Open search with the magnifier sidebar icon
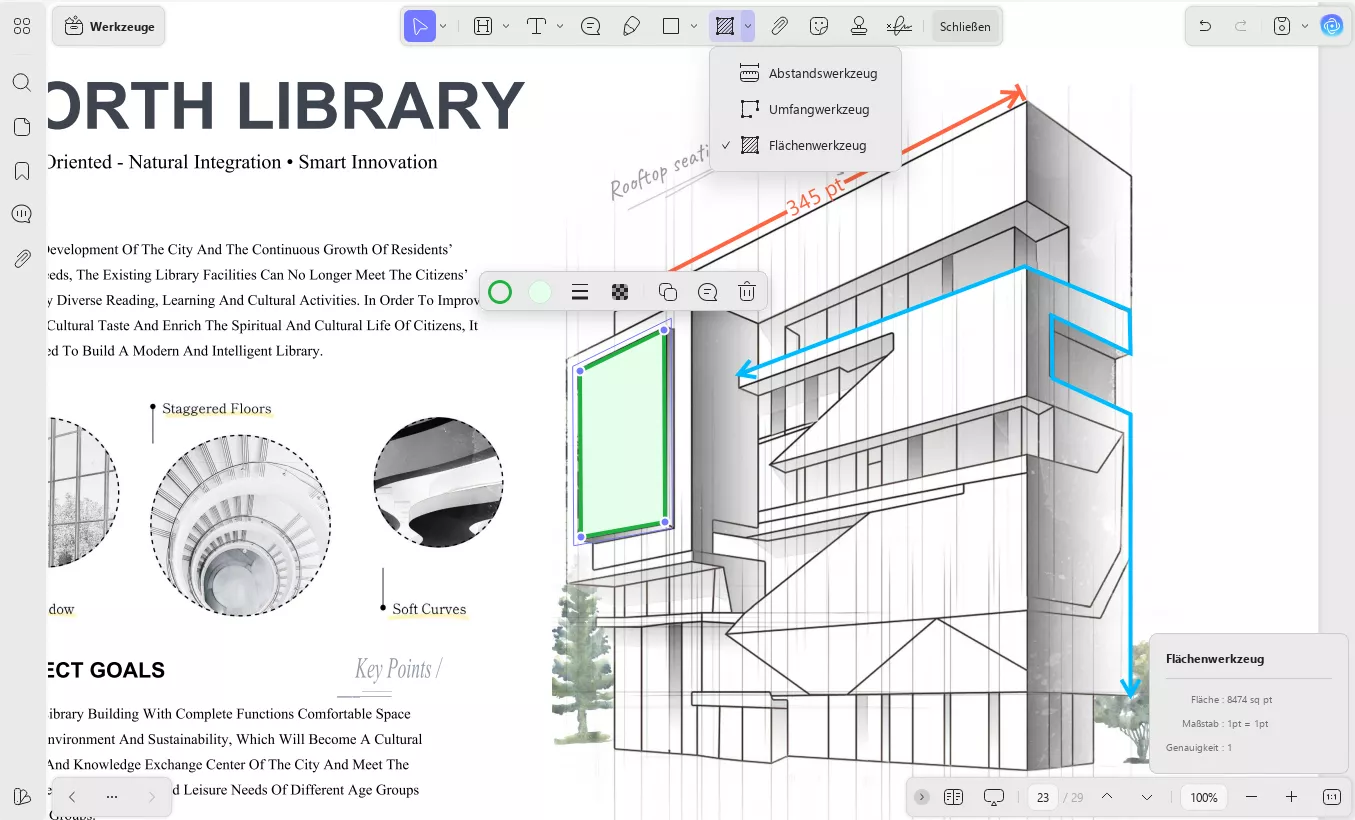The width and height of the screenshot is (1355, 820). pyautogui.click(x=22, y=82)
